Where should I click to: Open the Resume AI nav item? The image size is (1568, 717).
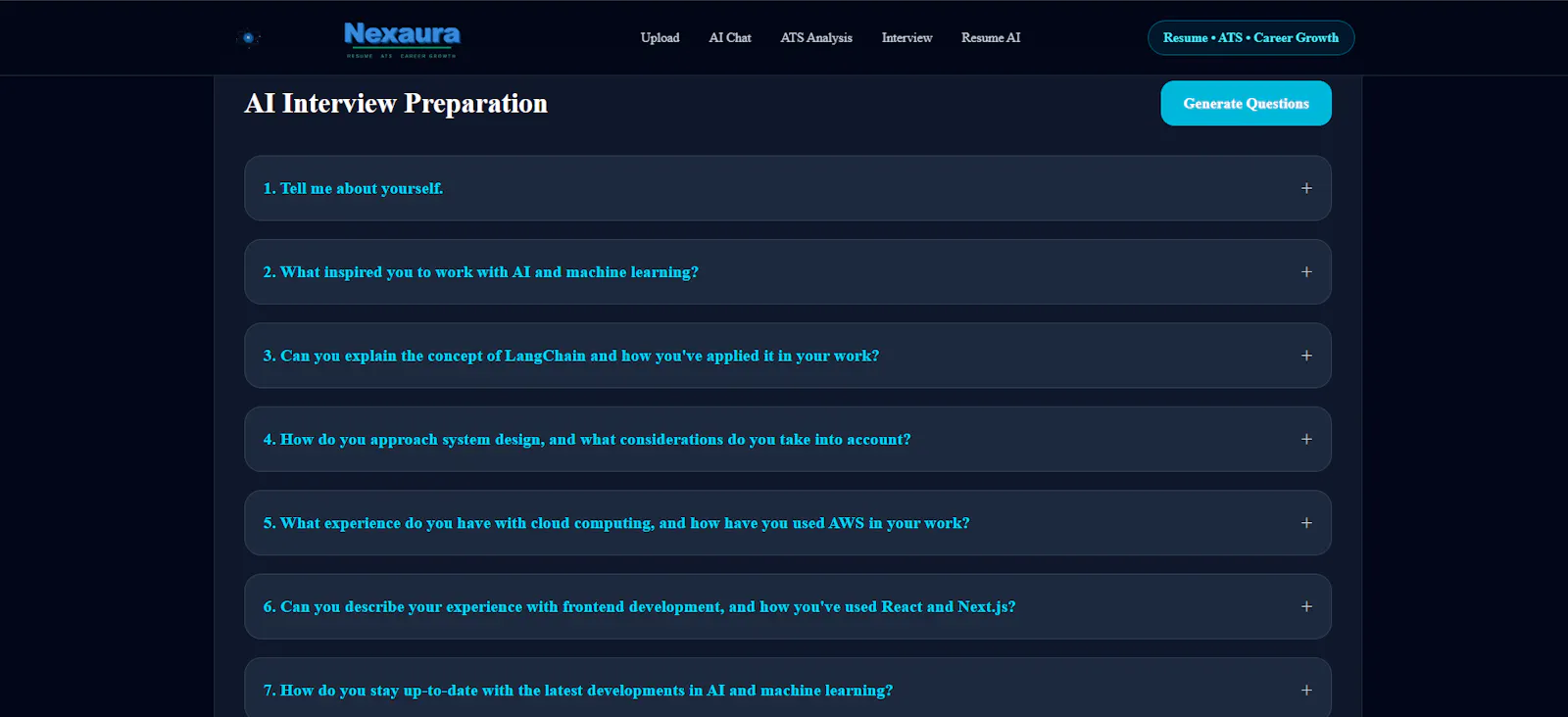point(991,38)
